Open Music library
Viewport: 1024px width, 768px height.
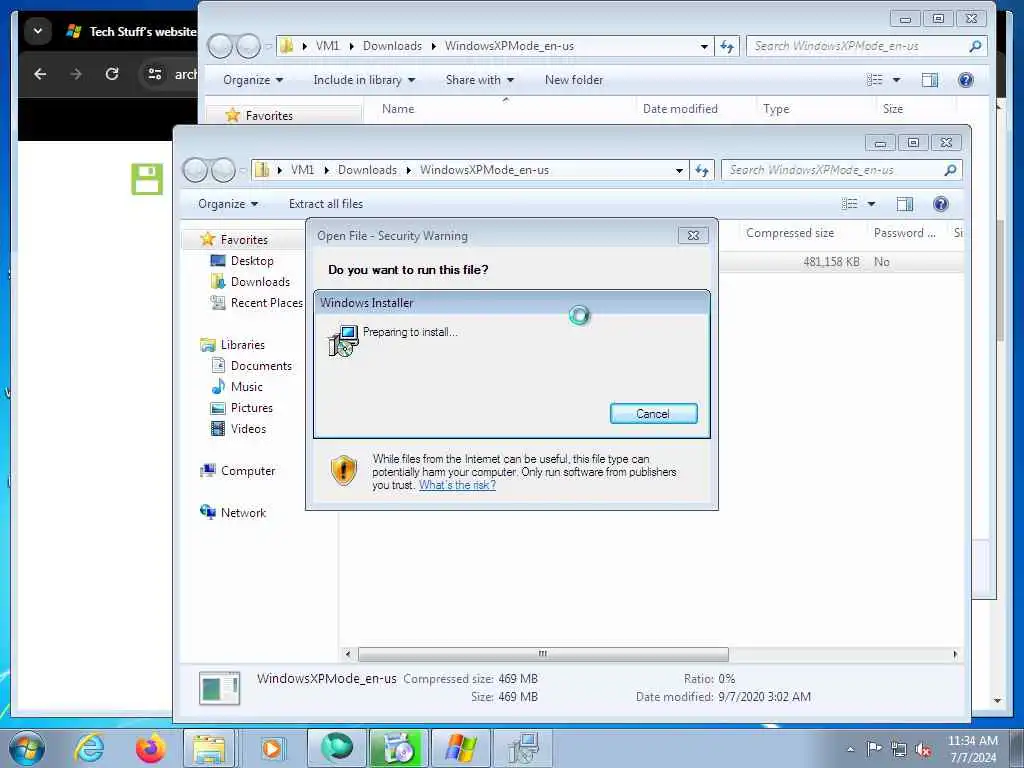click(246, 387)
